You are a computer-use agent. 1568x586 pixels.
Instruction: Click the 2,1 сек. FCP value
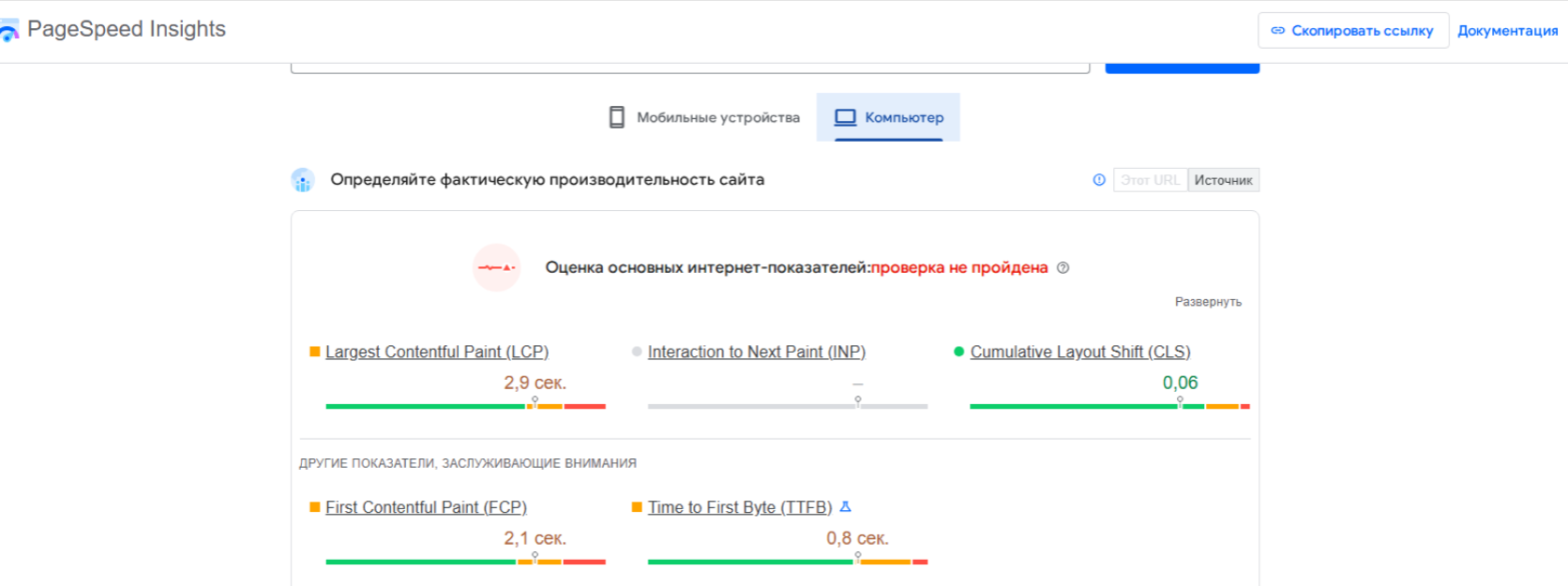[x=535, y=538]
